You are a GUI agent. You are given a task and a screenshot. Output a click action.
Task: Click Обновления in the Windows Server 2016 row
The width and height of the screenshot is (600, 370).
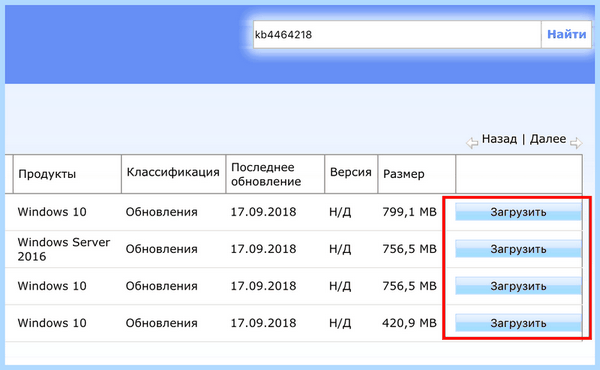click(x=161, y=249)
